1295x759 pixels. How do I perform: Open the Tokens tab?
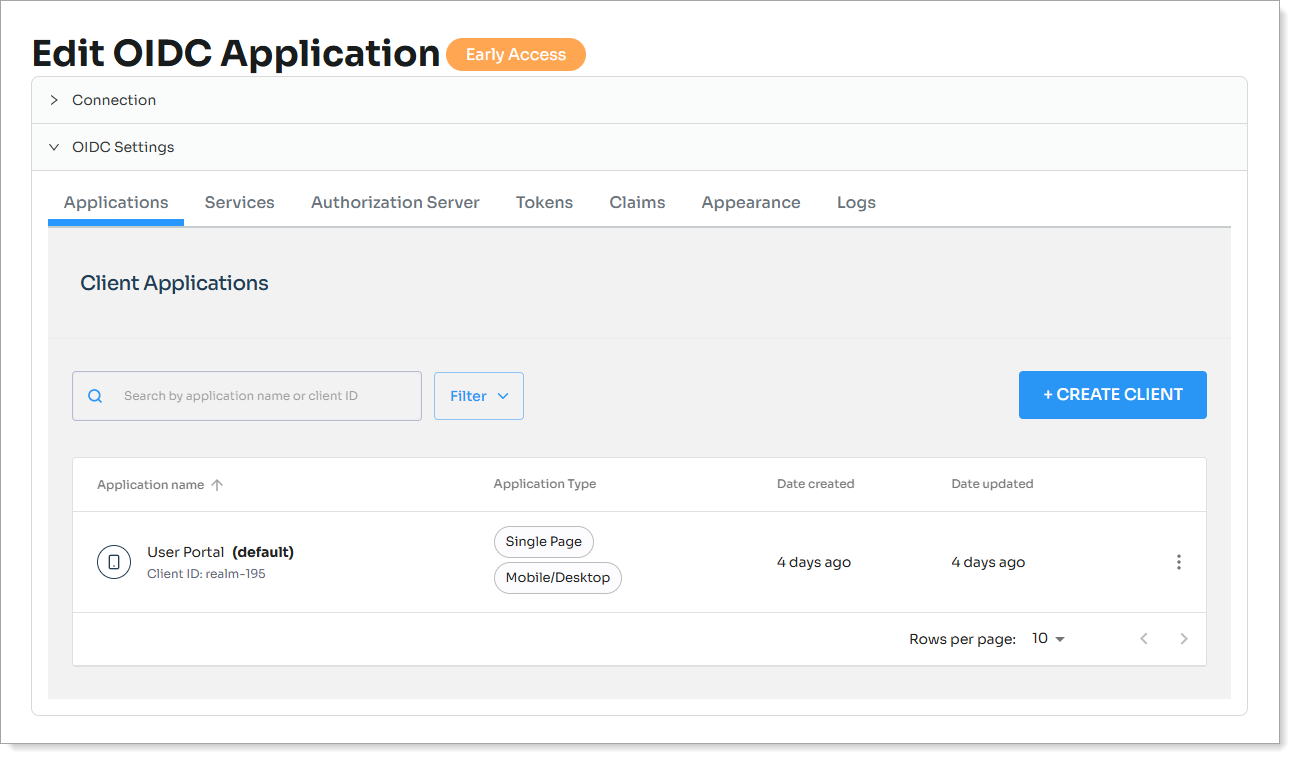point(544,202)
